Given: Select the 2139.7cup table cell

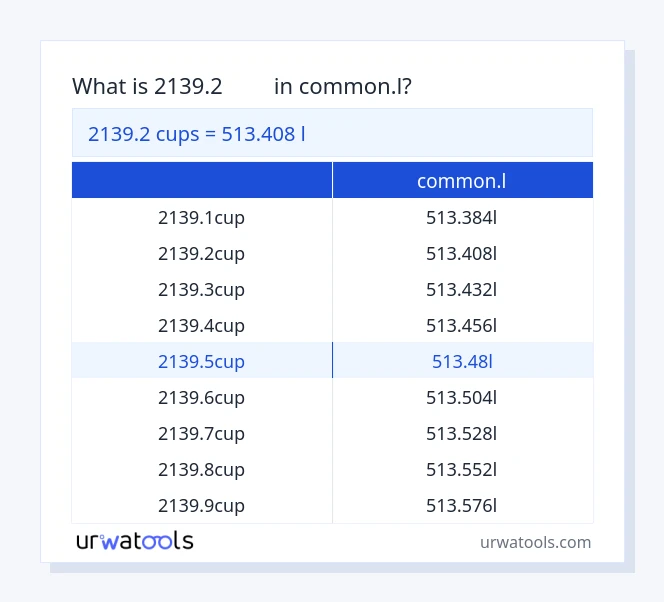Looking at the screenshot, I should 201,433.
